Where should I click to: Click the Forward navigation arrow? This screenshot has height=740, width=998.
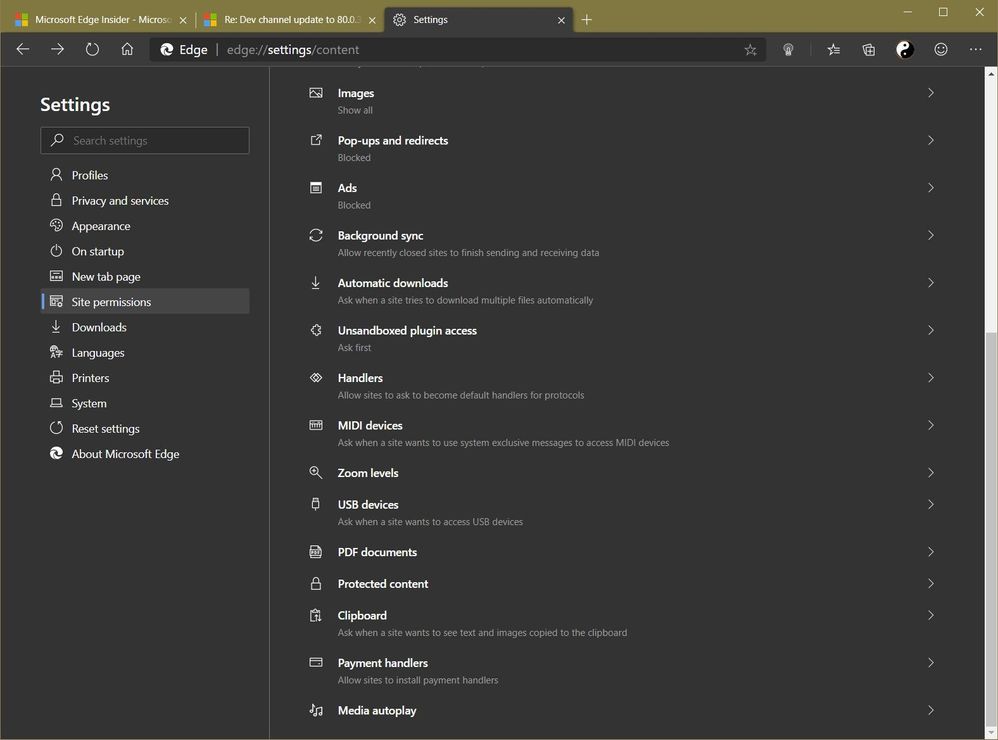(x=57, y=50)
